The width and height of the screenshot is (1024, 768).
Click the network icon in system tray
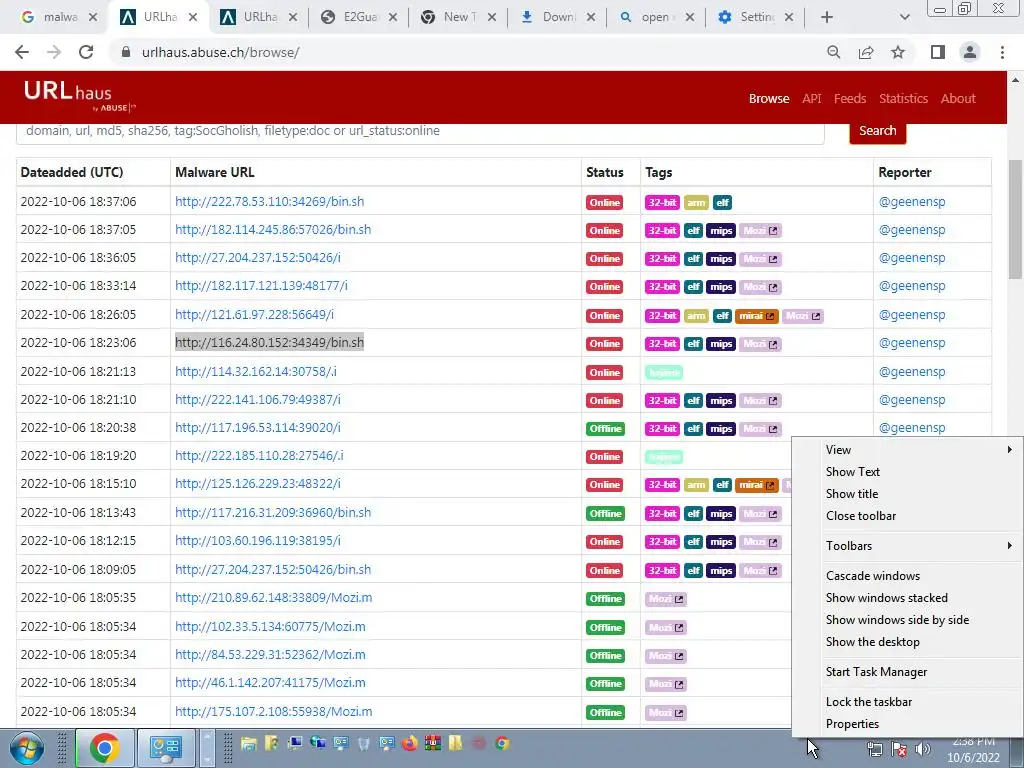(x=874, y=750)
